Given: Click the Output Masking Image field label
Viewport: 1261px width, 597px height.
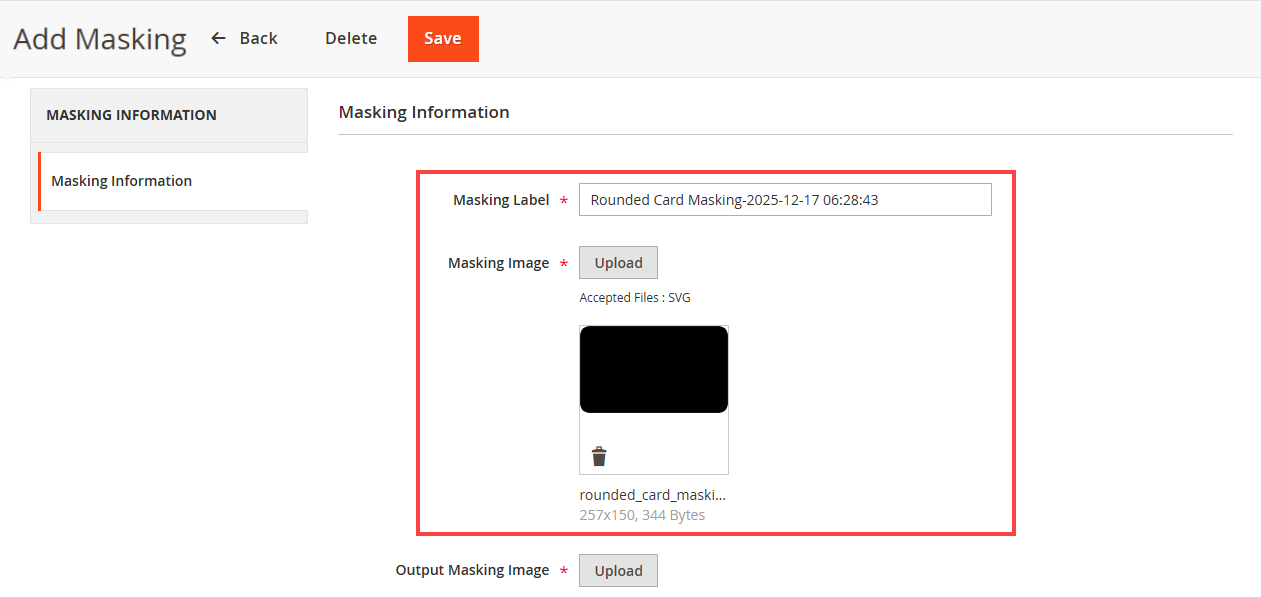Looking at the screenshot, I should pyautogui.click(x=472, y=570).
